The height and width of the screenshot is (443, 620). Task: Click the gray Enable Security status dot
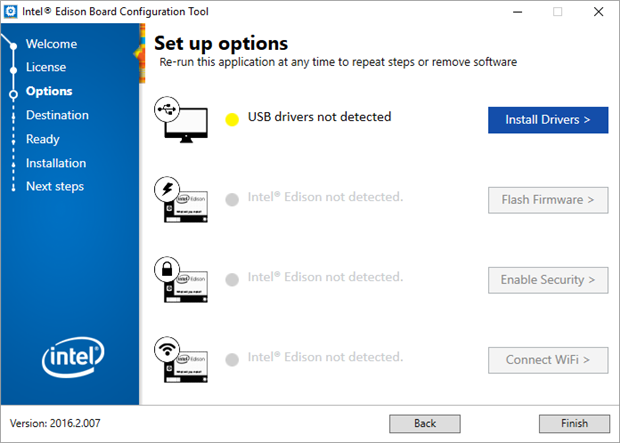[232, 279]
